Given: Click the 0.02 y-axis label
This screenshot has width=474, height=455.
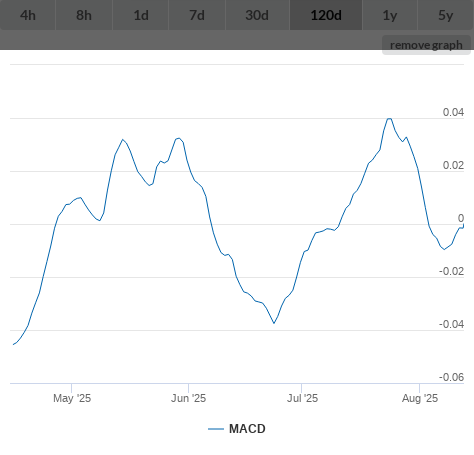Looking at the screenshot, I should tap(453, 165).
